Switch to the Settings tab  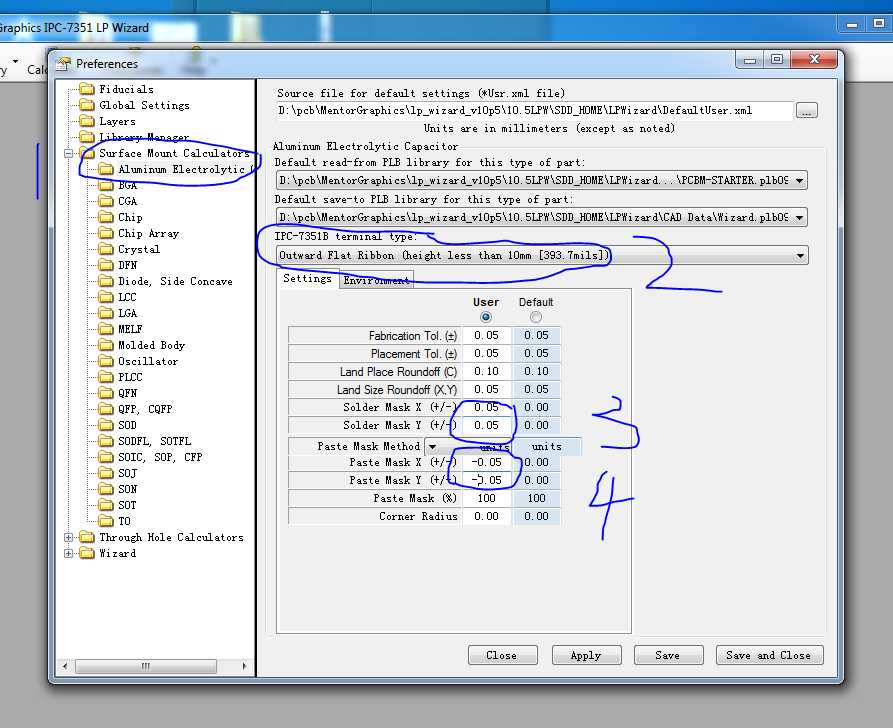308,279
